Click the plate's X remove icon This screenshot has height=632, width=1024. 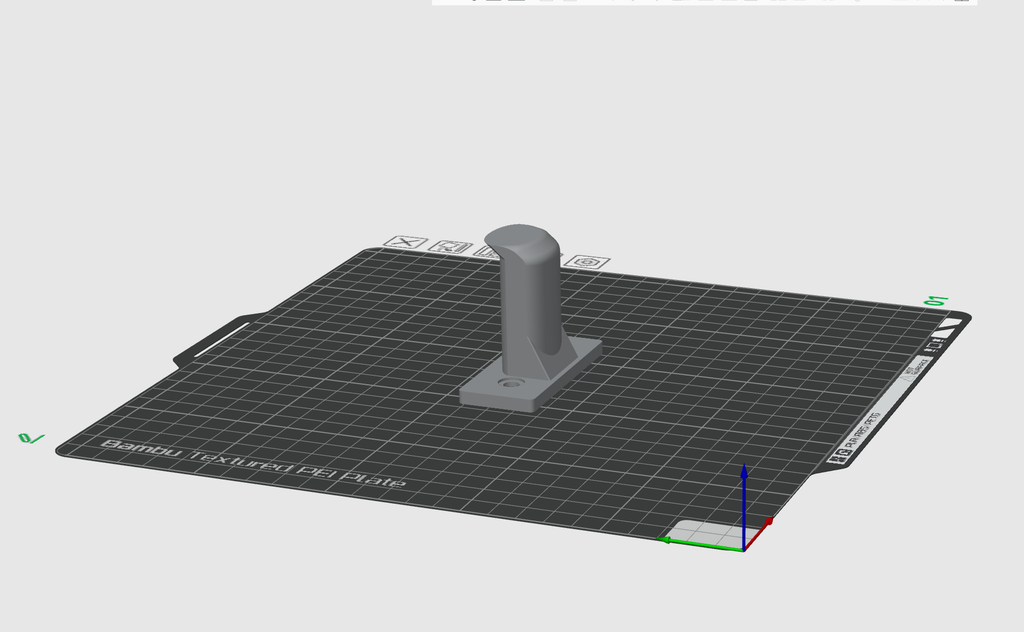coord(406,242)
